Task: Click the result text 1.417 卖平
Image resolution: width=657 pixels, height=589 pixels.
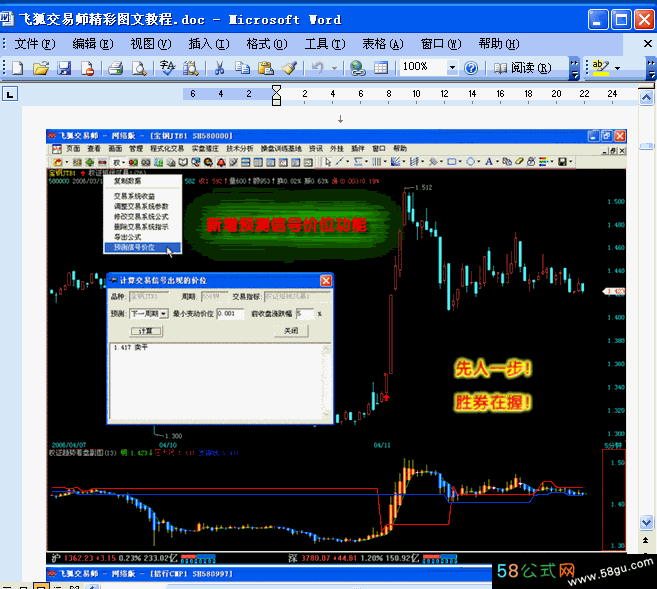Action: [x=131, y=348]
